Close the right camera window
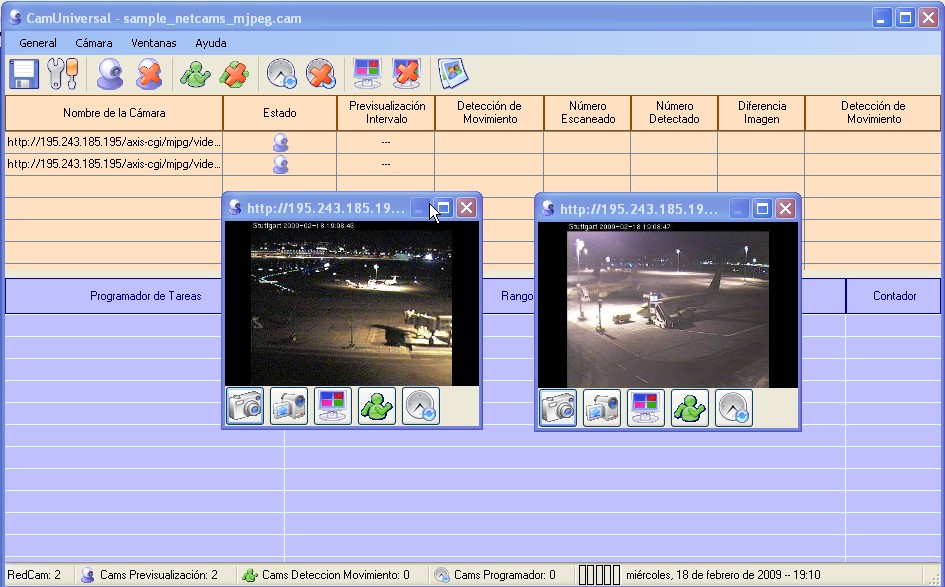This screenshot has width=945, height=587. coord(785,209)
